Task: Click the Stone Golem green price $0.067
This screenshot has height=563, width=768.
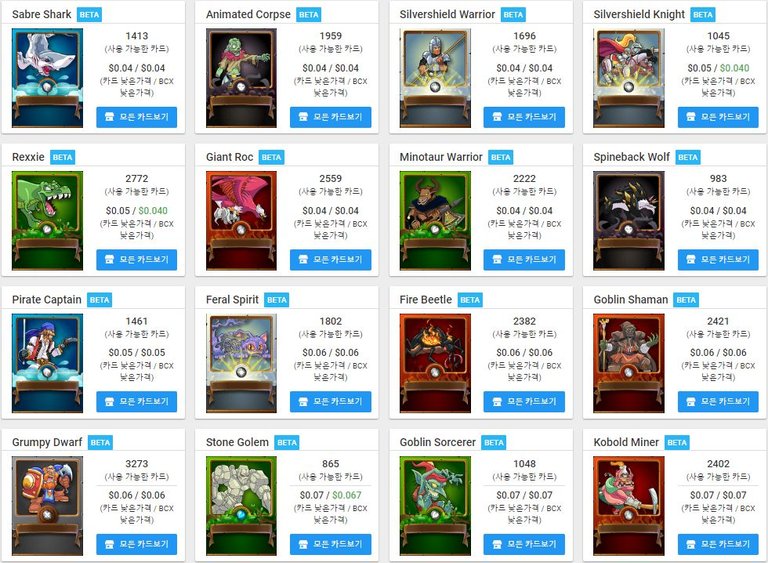Action: point(347,495)
